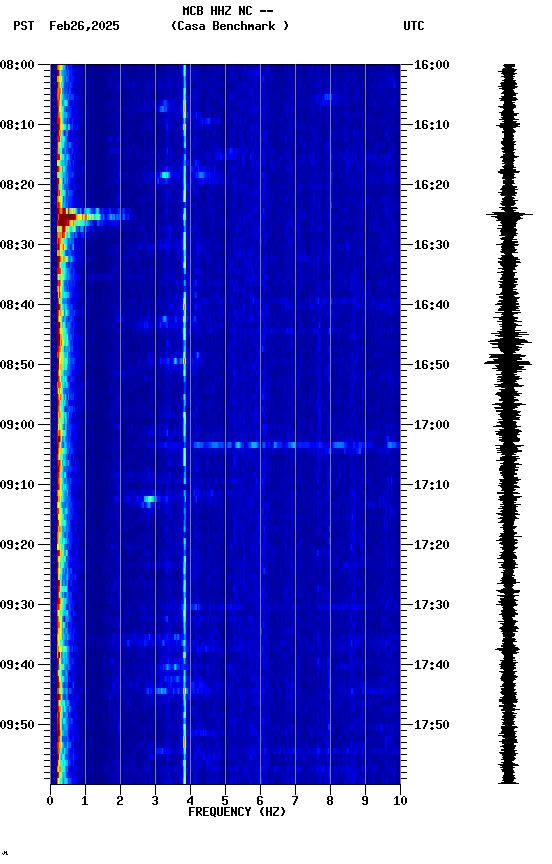The height and width of the screenshot is (864, 552).
Task: Click the 09:20 PST time label
Action: (17, 545)
